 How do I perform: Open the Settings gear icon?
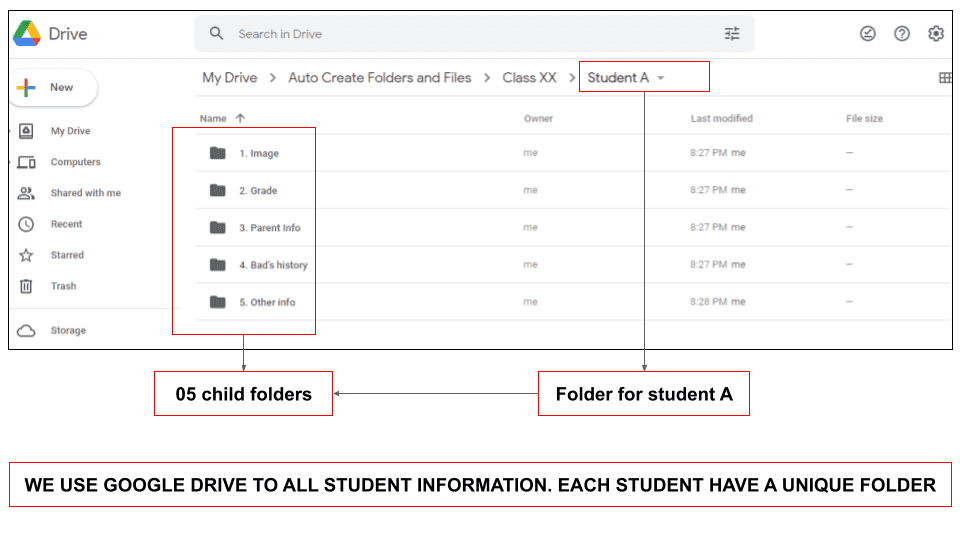point(936,34)
